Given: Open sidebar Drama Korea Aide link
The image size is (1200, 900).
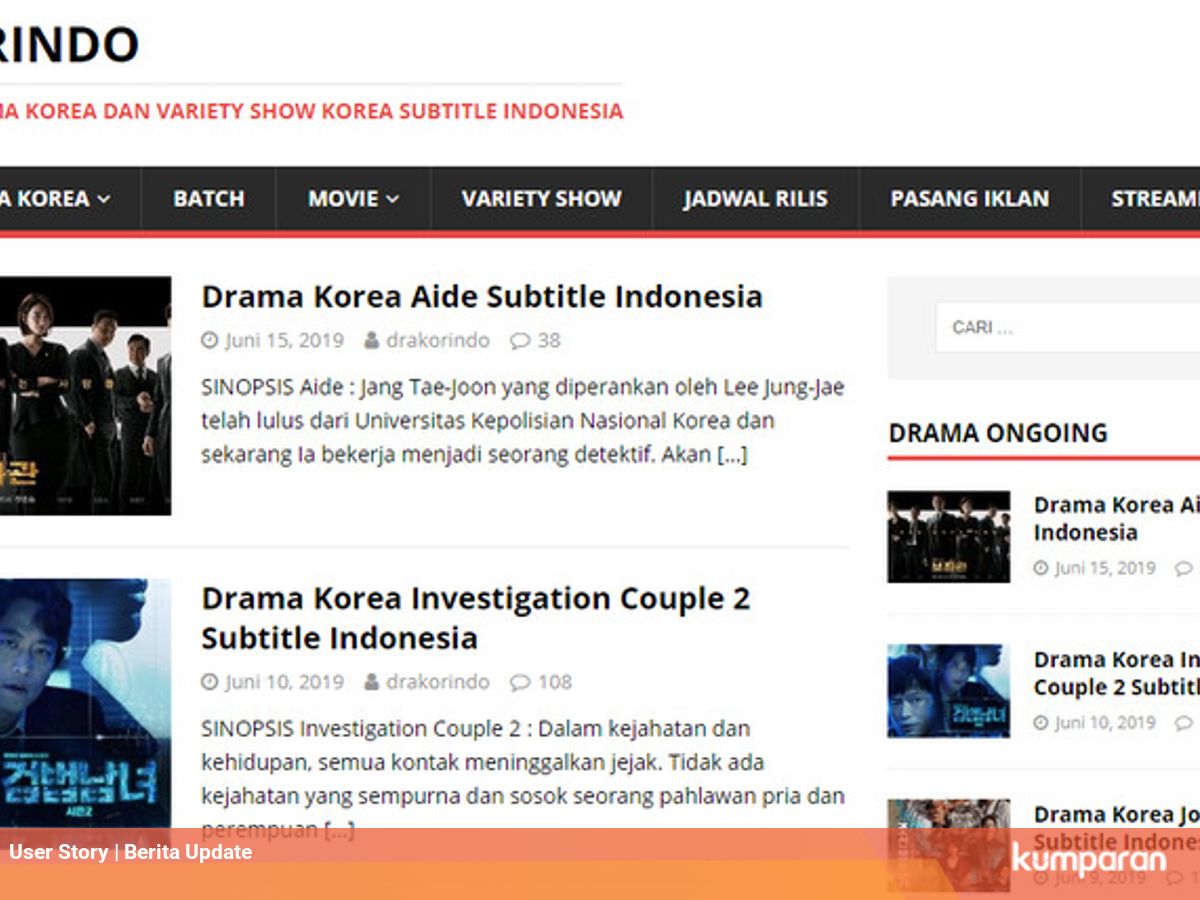Looking at the screenshot, I should pos(1116,518).
